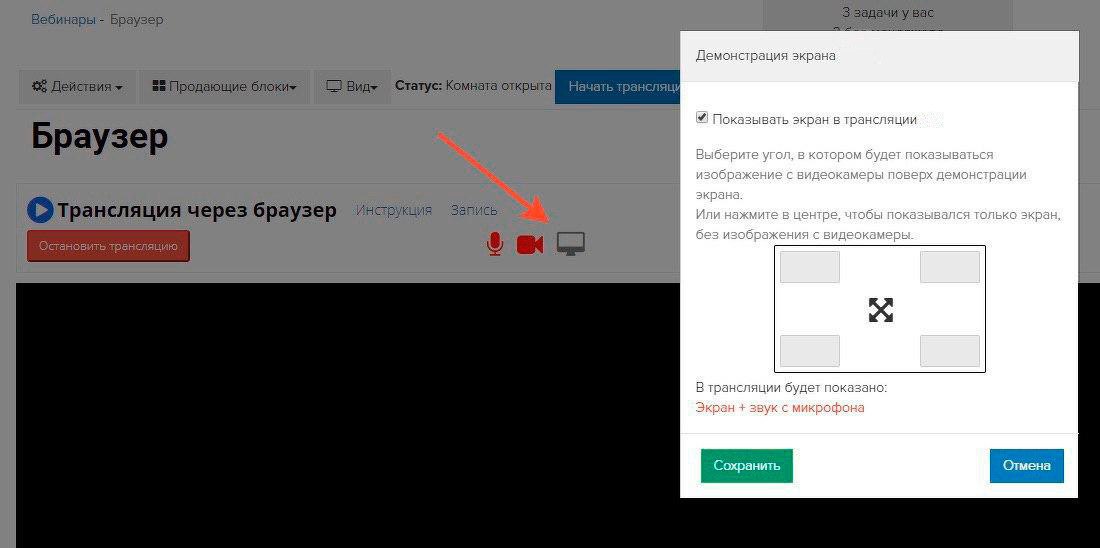Choose top-right camera corner
The height and width of the screenshot is (548, 1100).
point(950,267)
